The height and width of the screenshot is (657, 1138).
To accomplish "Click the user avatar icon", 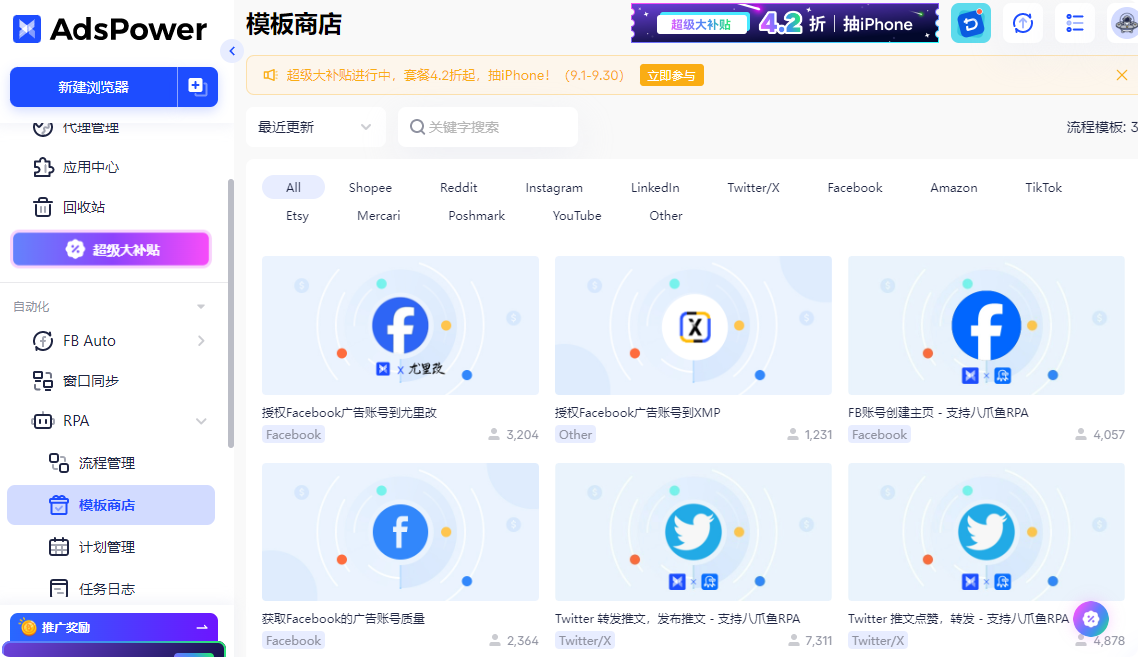I will coord(1124,23).
